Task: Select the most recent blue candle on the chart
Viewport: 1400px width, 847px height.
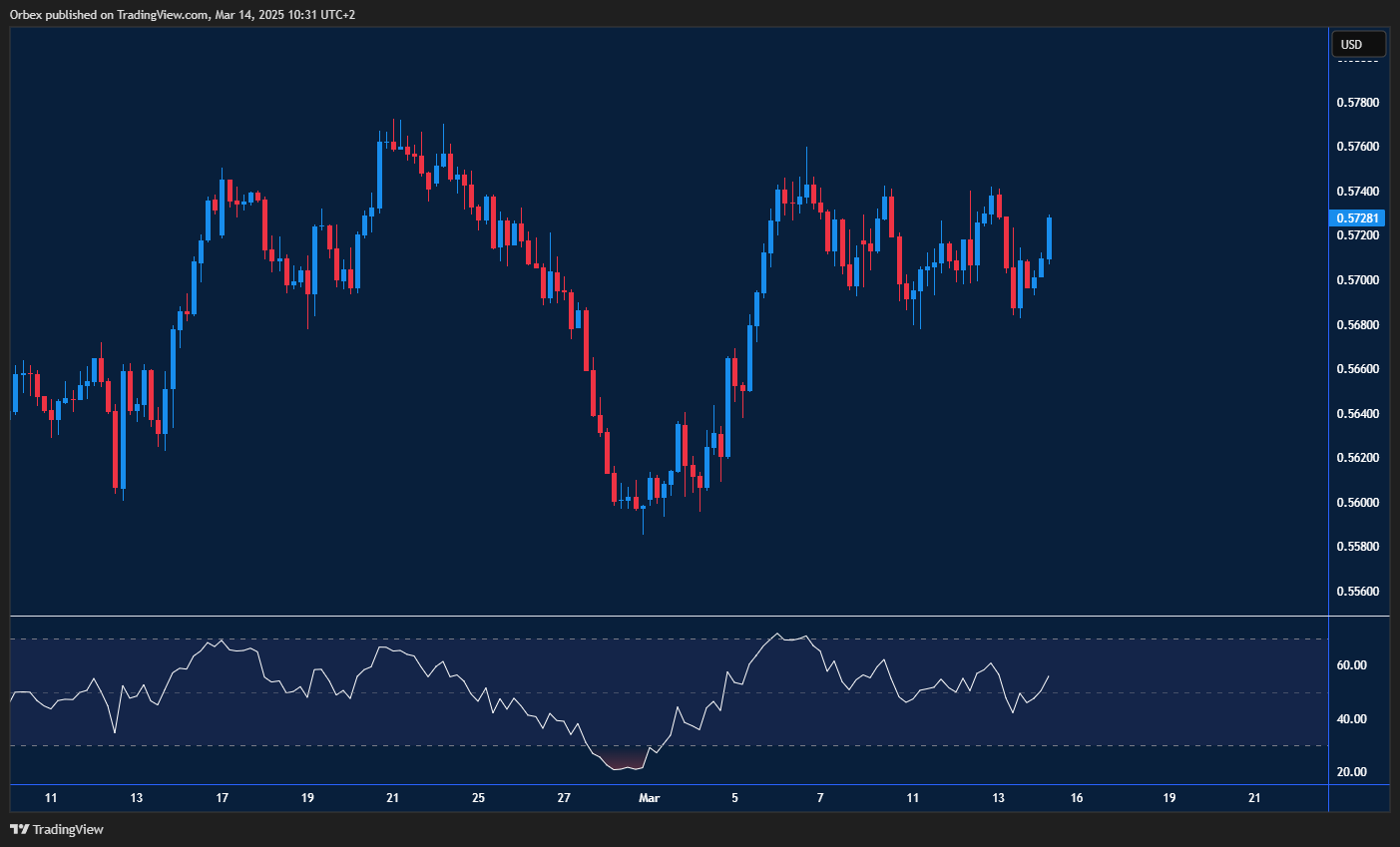Action: pyautogui.click(x=1049, y=239)
